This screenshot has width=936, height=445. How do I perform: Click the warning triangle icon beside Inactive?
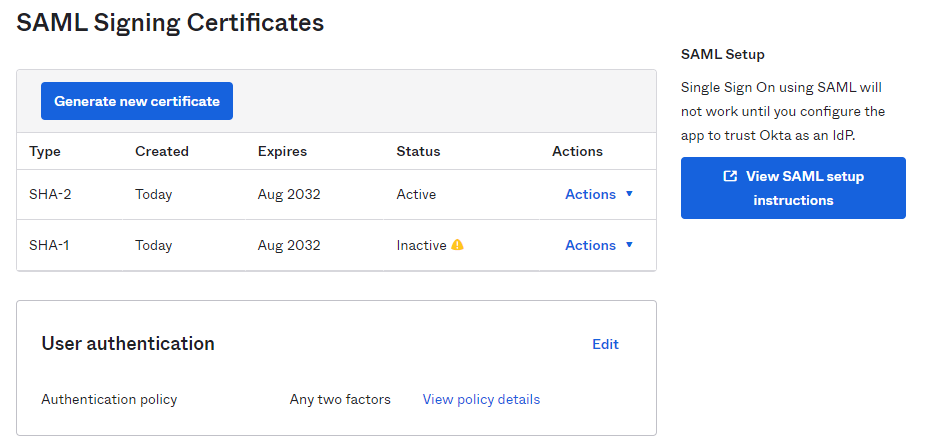coord(458,245)
